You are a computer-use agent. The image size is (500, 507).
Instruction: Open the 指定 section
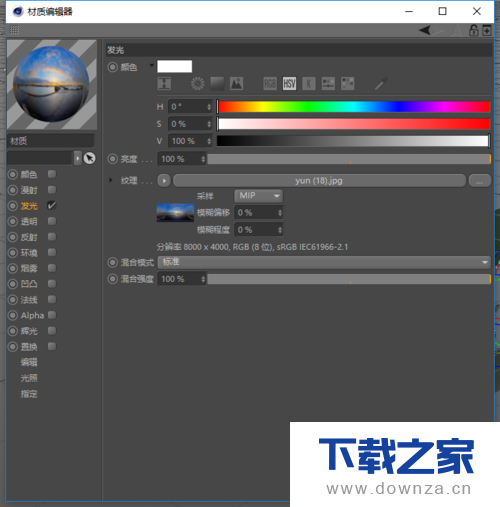[29, 394]
